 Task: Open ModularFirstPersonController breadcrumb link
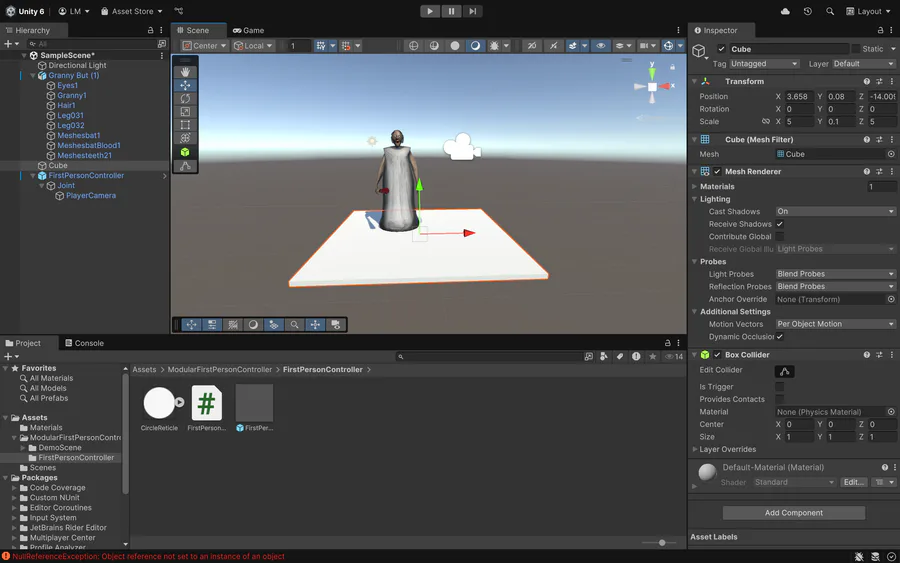(x=219, y=370)
